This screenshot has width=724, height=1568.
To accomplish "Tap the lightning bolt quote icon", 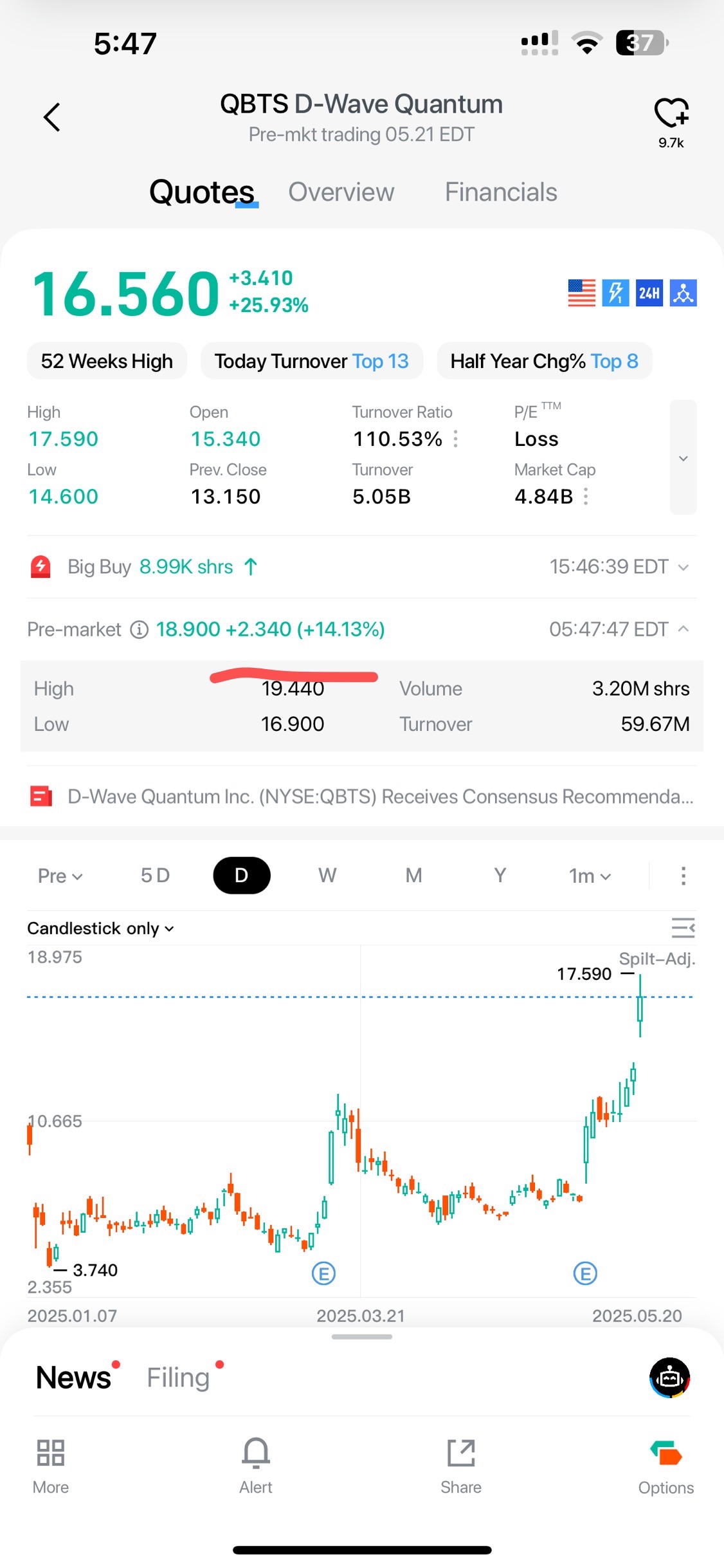I will (615, 293).
